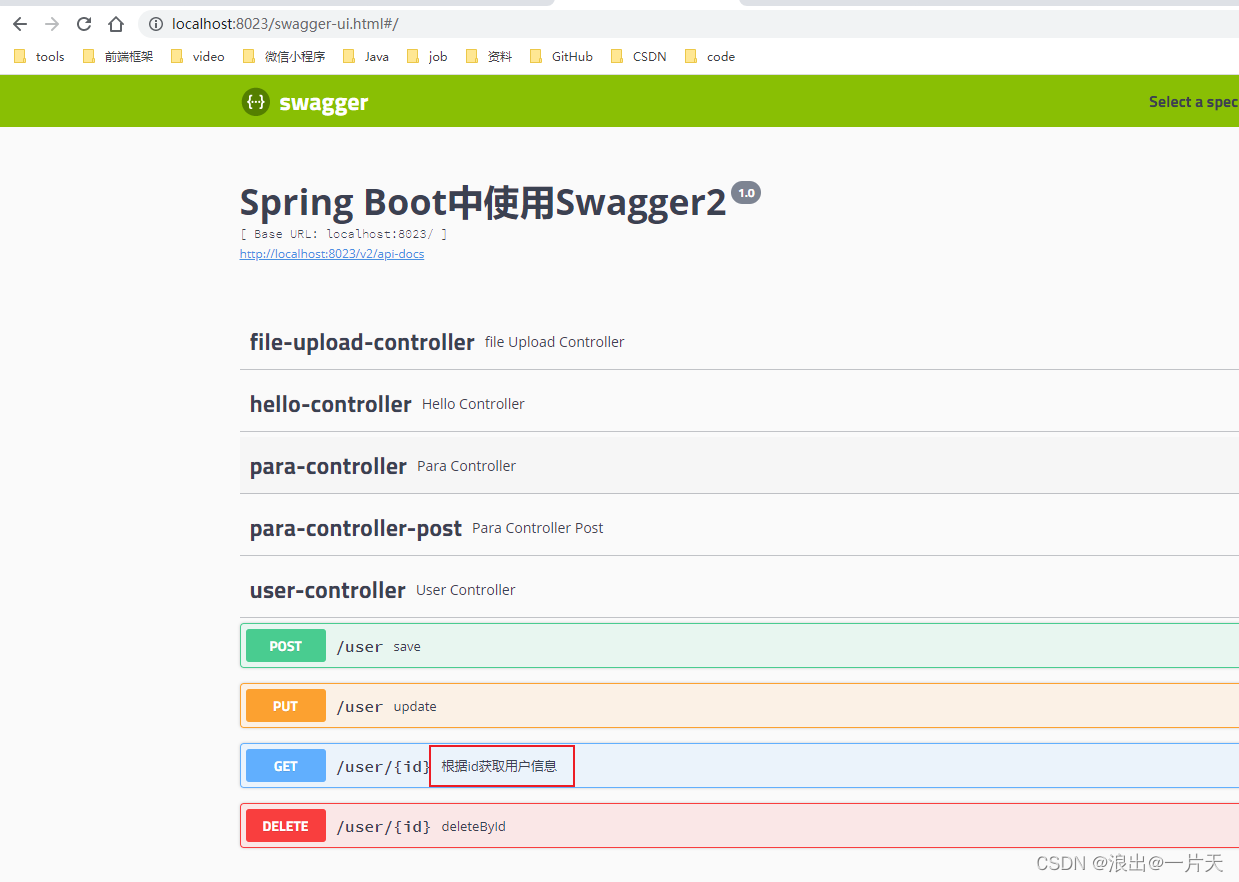Image resolution: width=1239 pixels, height=882 pixels.
Task: Expand the hello-controller section
Action: [x=330, y=404]
